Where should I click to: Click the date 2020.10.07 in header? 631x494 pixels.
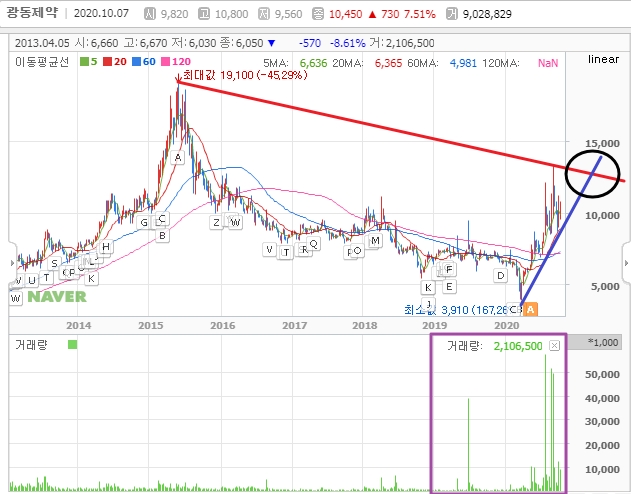101,13
